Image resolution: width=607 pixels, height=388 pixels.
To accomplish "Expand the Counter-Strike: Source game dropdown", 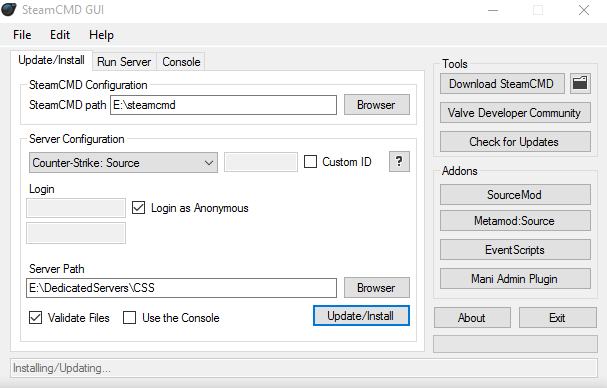I will click(x=123, y=163).
